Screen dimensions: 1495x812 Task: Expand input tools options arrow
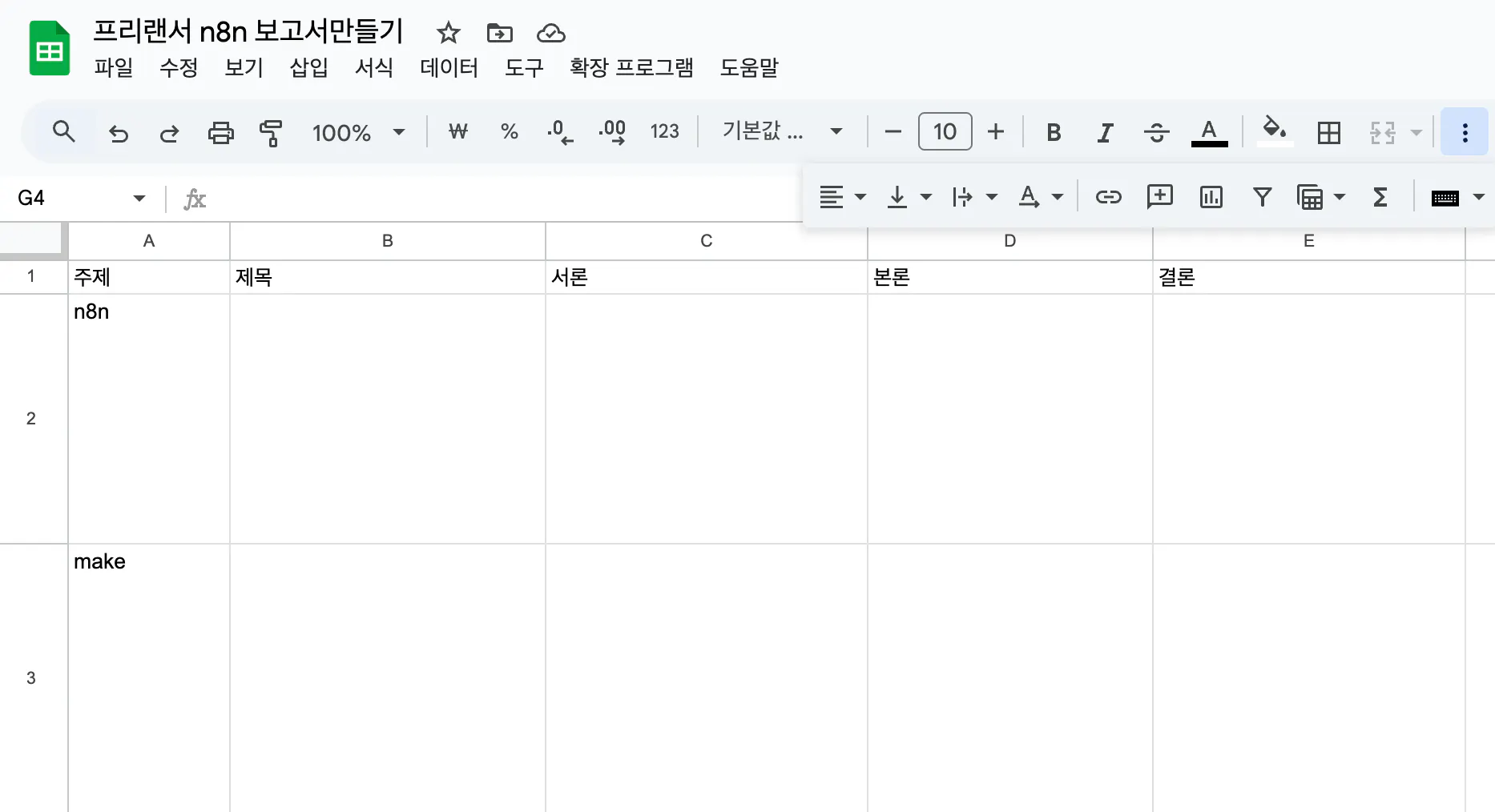click(1479, 197)
